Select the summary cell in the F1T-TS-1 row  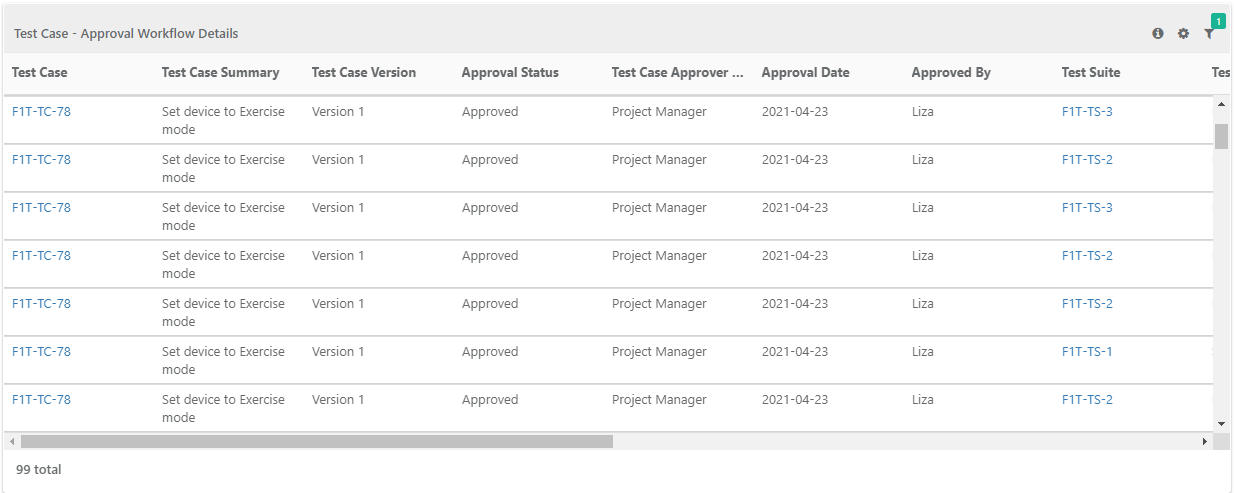pyautogui.click(x=223, y=360)
